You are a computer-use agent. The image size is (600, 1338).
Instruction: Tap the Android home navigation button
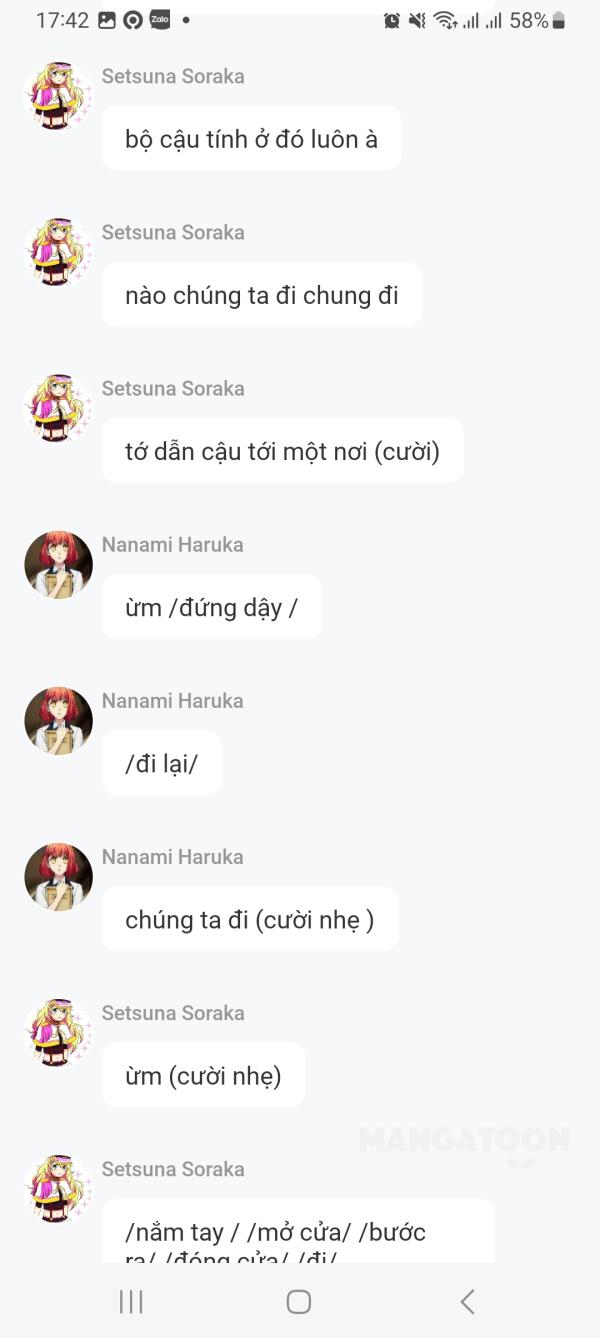click(x=298, y=1301)
